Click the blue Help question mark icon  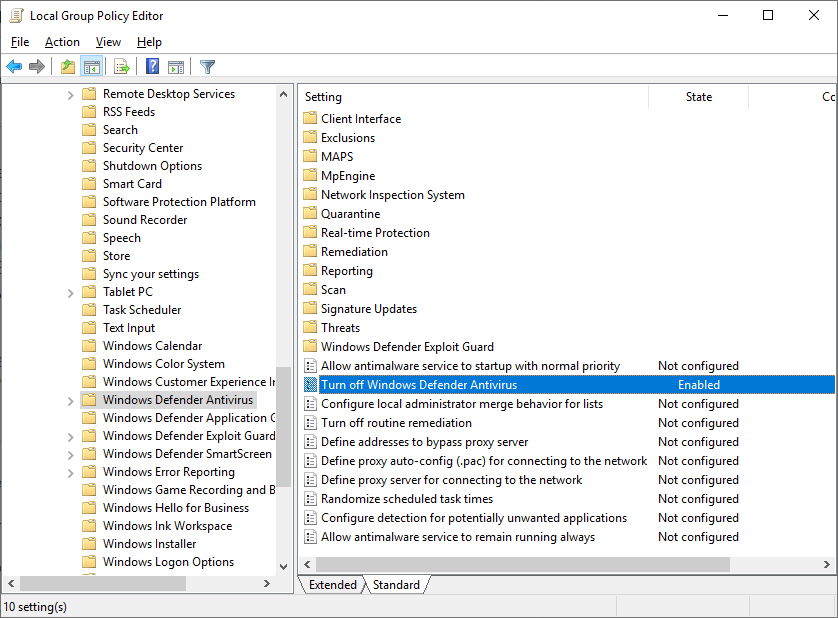click(152, 66)
